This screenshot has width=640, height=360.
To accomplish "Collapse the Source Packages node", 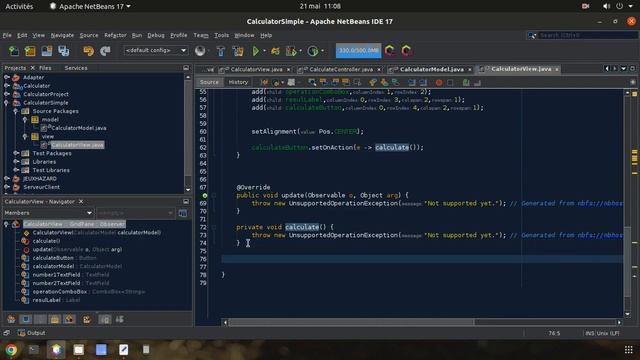I will pyautogui.click(x=16, y=111).
